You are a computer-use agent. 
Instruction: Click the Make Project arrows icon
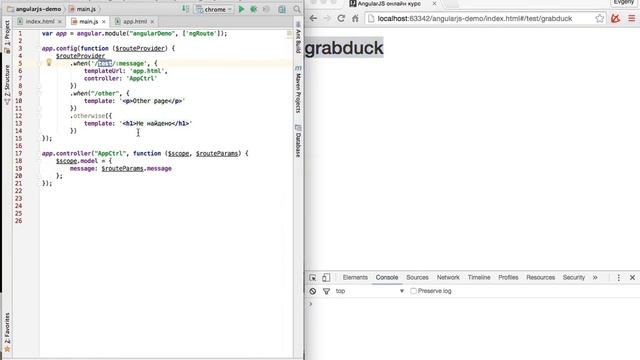pyautogui.click(x=185, y=9)
